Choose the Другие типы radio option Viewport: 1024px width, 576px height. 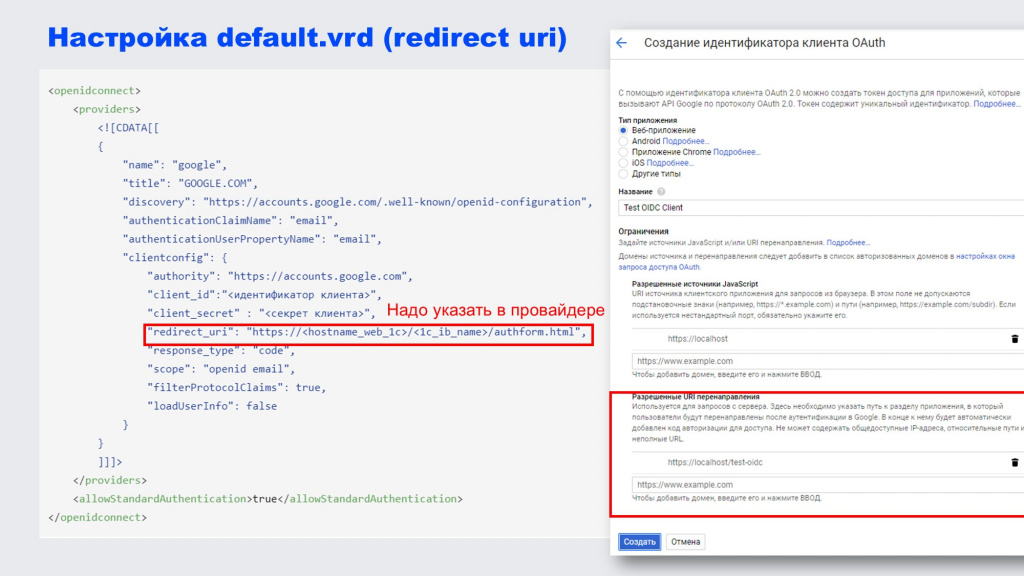point(624,173)
